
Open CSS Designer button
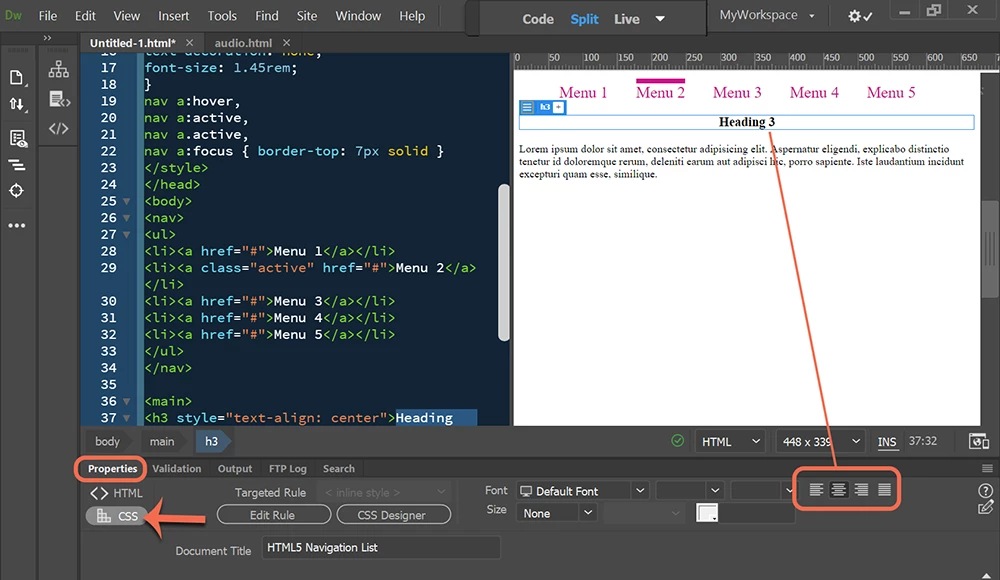click(393, 515)
